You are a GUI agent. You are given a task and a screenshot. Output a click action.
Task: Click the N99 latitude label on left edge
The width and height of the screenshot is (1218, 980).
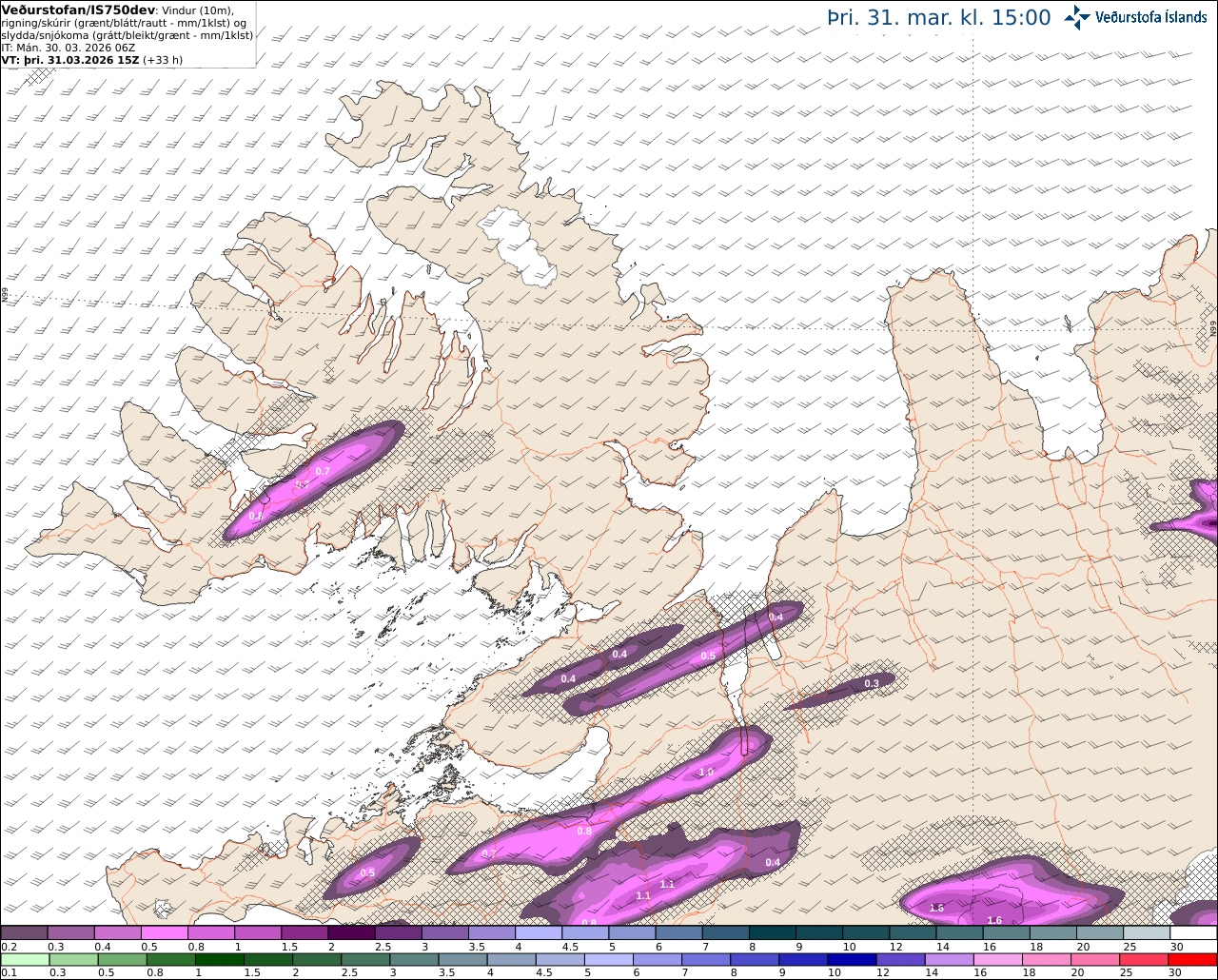point(4,296)
